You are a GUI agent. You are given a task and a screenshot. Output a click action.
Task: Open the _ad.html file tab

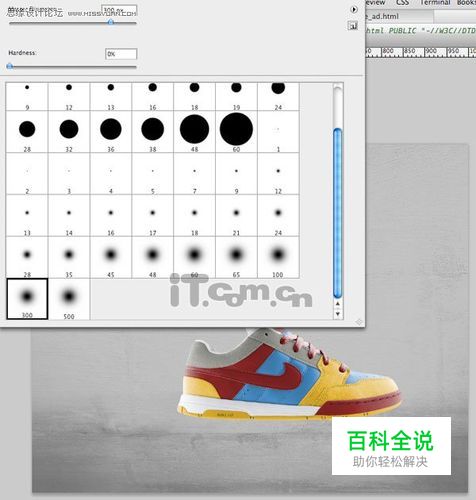(x=399, y=16)
